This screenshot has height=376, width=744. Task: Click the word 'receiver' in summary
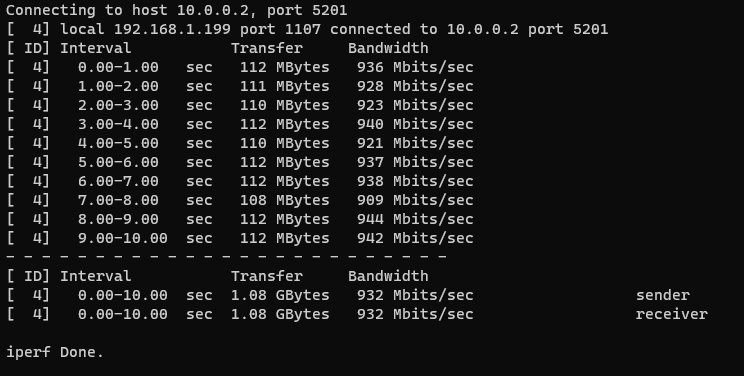click(672, 314)
